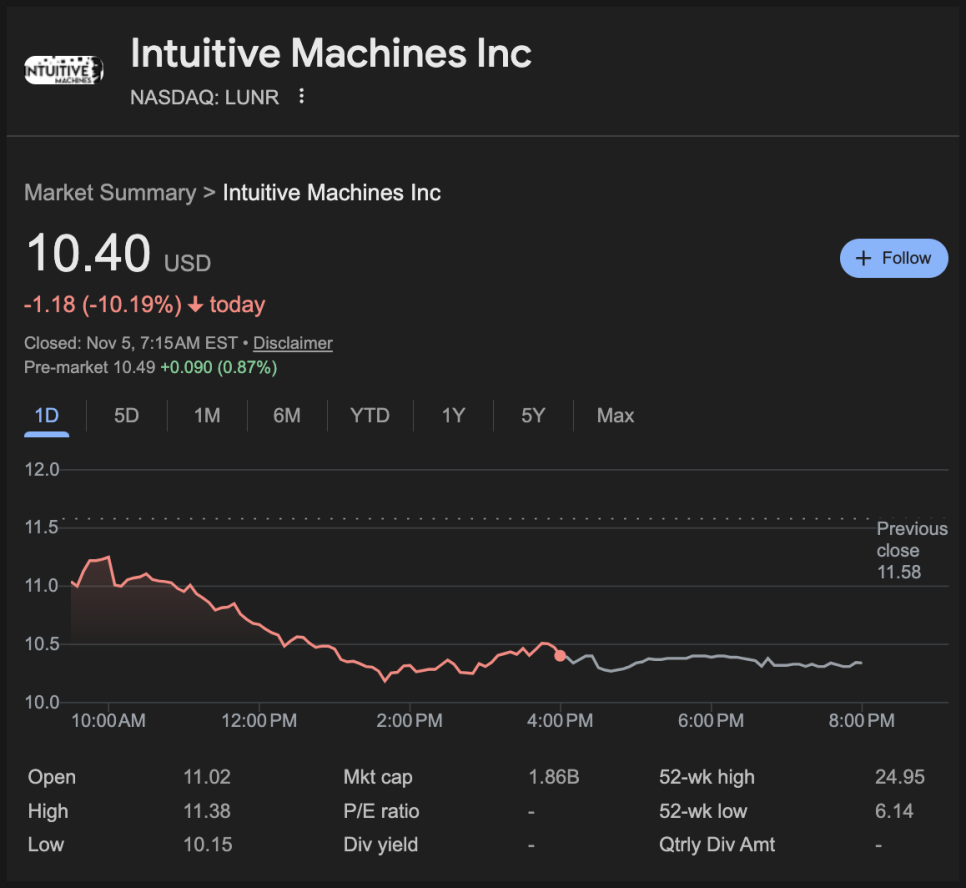Click the after-hours gray line on chart
This screenshot has height=888, width=966.
[700, 657]
